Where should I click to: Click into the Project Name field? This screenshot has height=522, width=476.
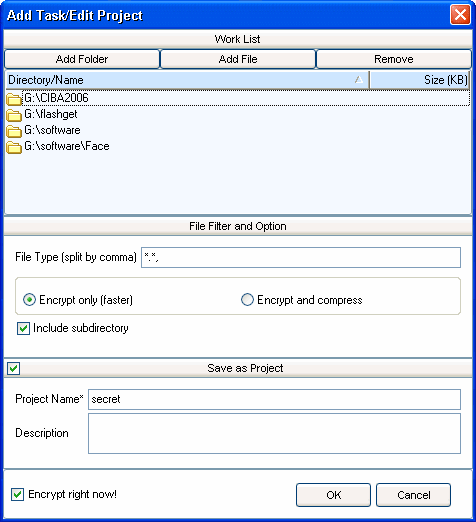274,399
